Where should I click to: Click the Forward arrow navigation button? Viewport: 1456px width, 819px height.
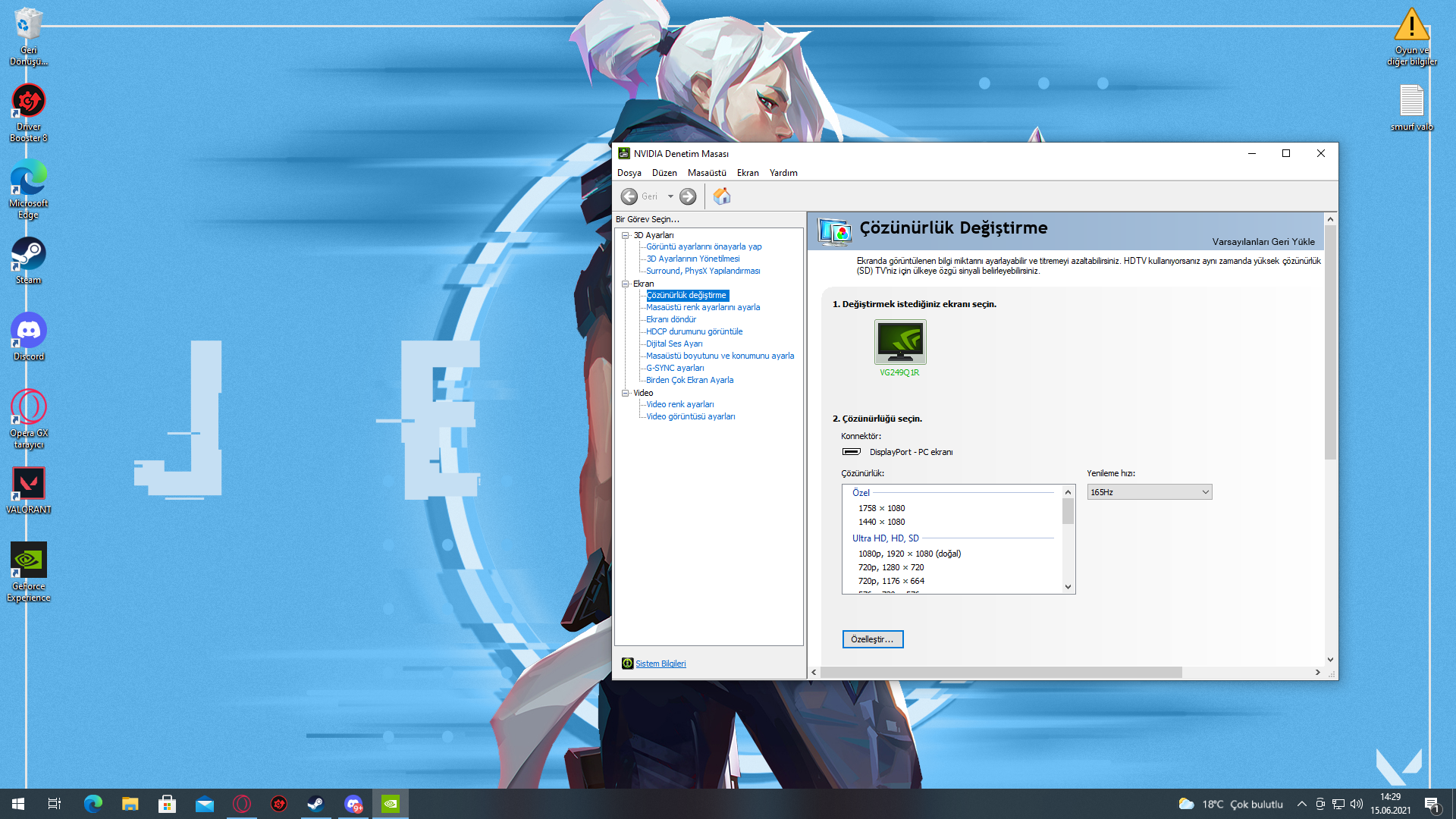(688, 196)
